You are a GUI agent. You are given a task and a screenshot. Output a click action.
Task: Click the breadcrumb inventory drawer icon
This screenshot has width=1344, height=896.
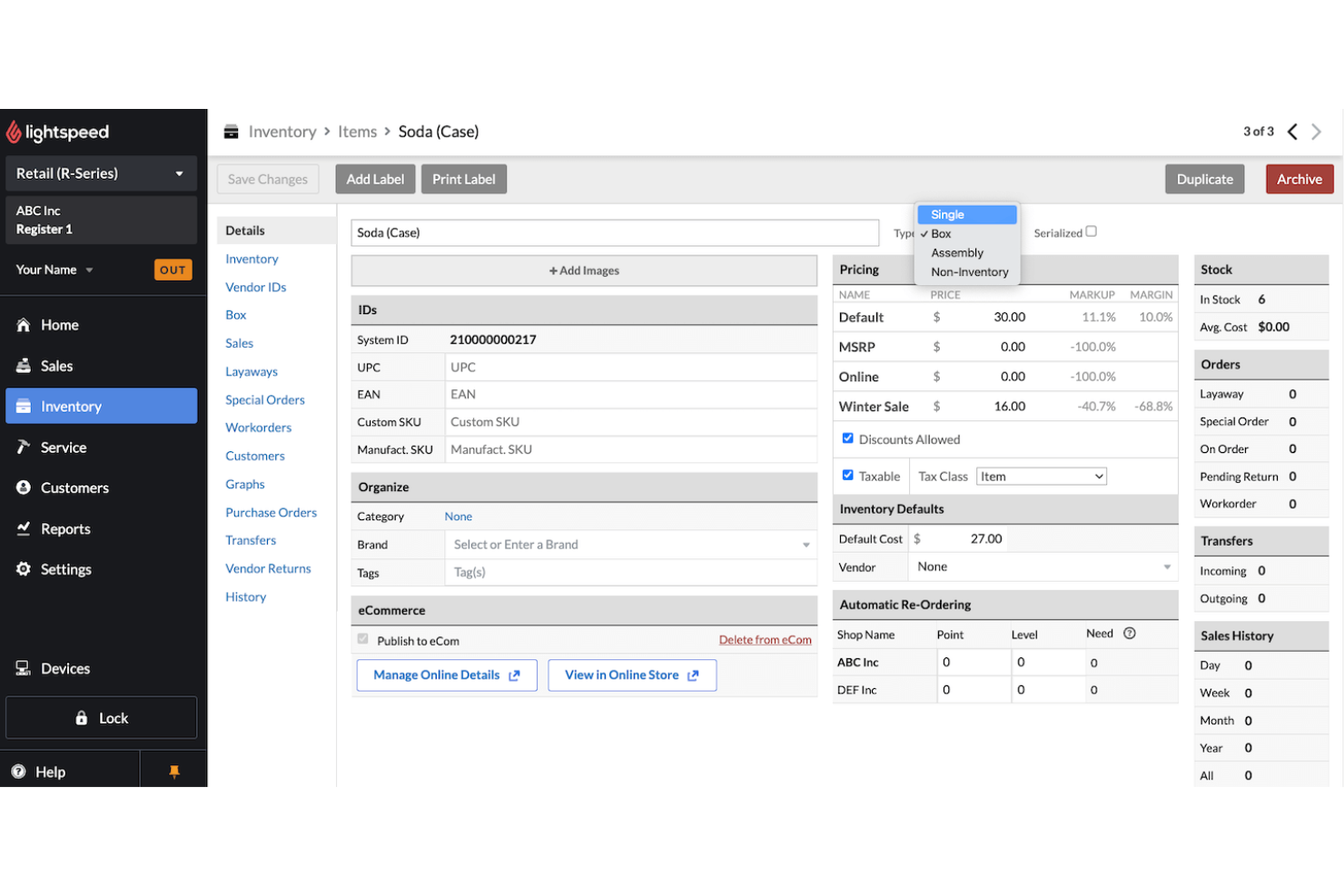[x=232, y=132]
